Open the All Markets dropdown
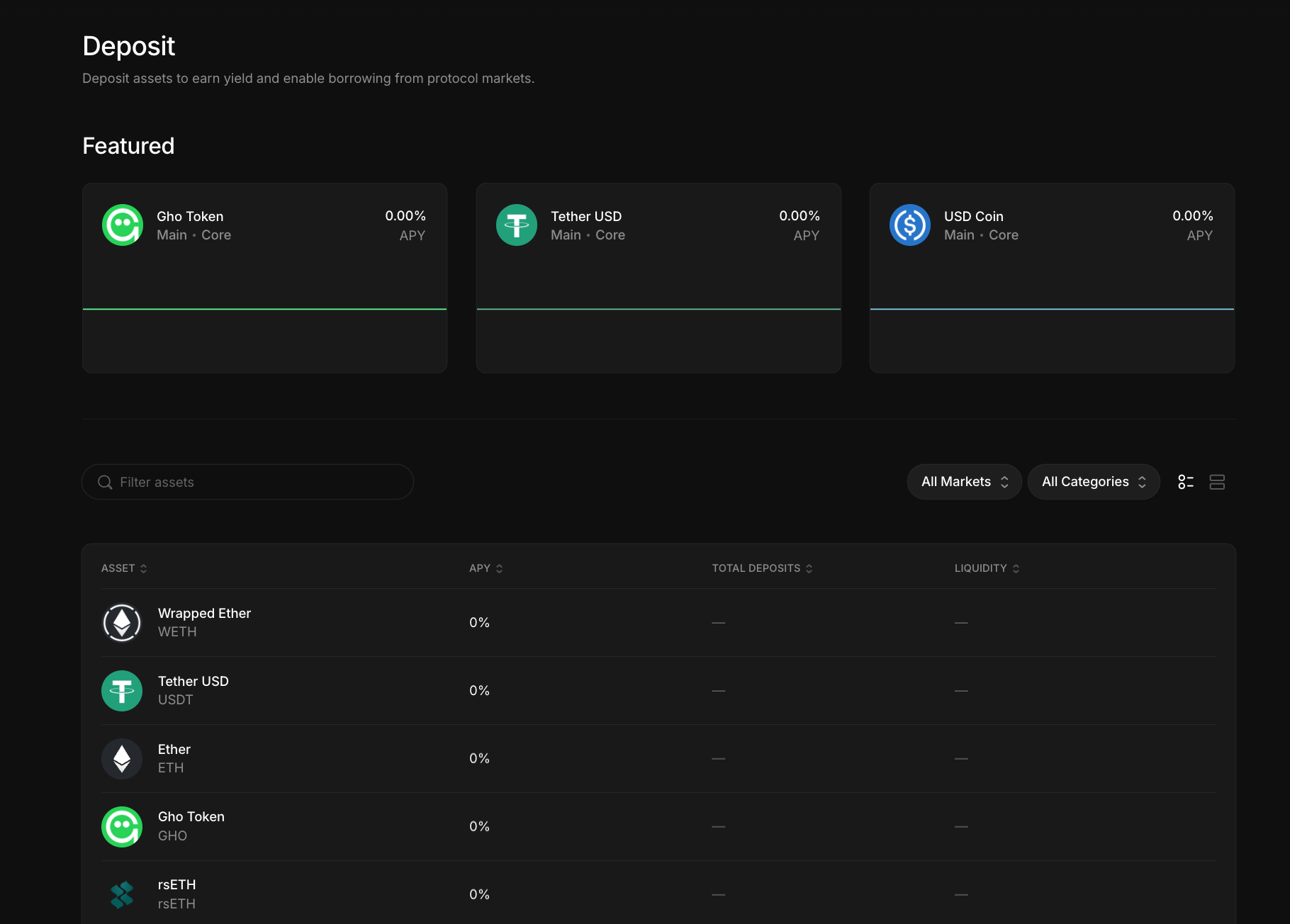1290x924 pixels. point(964,482)
